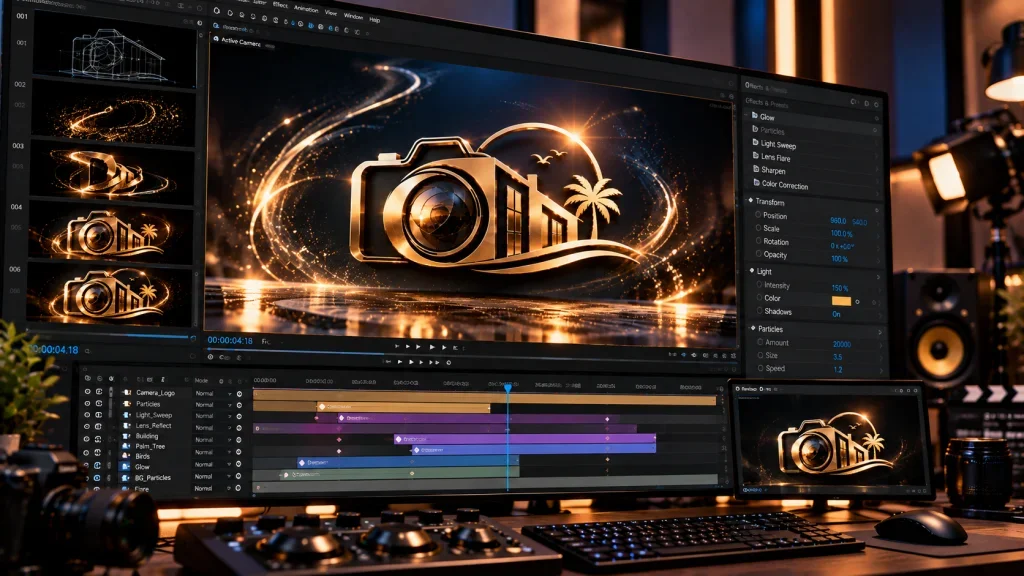
Task: Click the Glow preset icon in Effects & Presets
Action: (x=754, y=116)
